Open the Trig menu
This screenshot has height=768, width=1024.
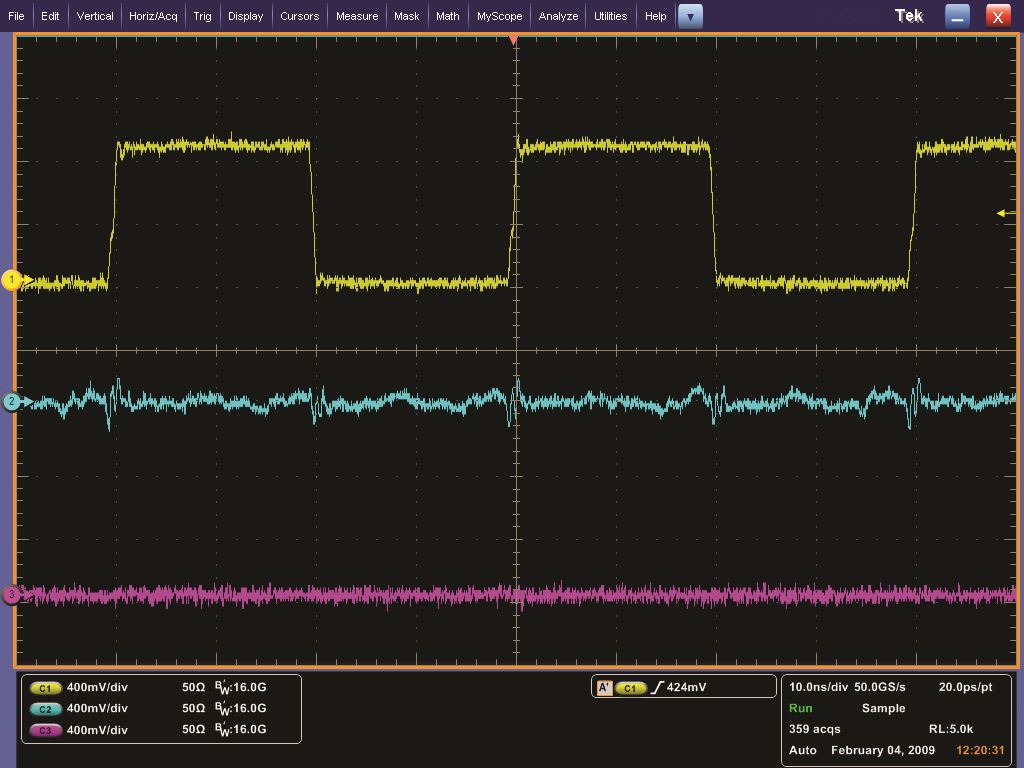click(x=202, y=16)
